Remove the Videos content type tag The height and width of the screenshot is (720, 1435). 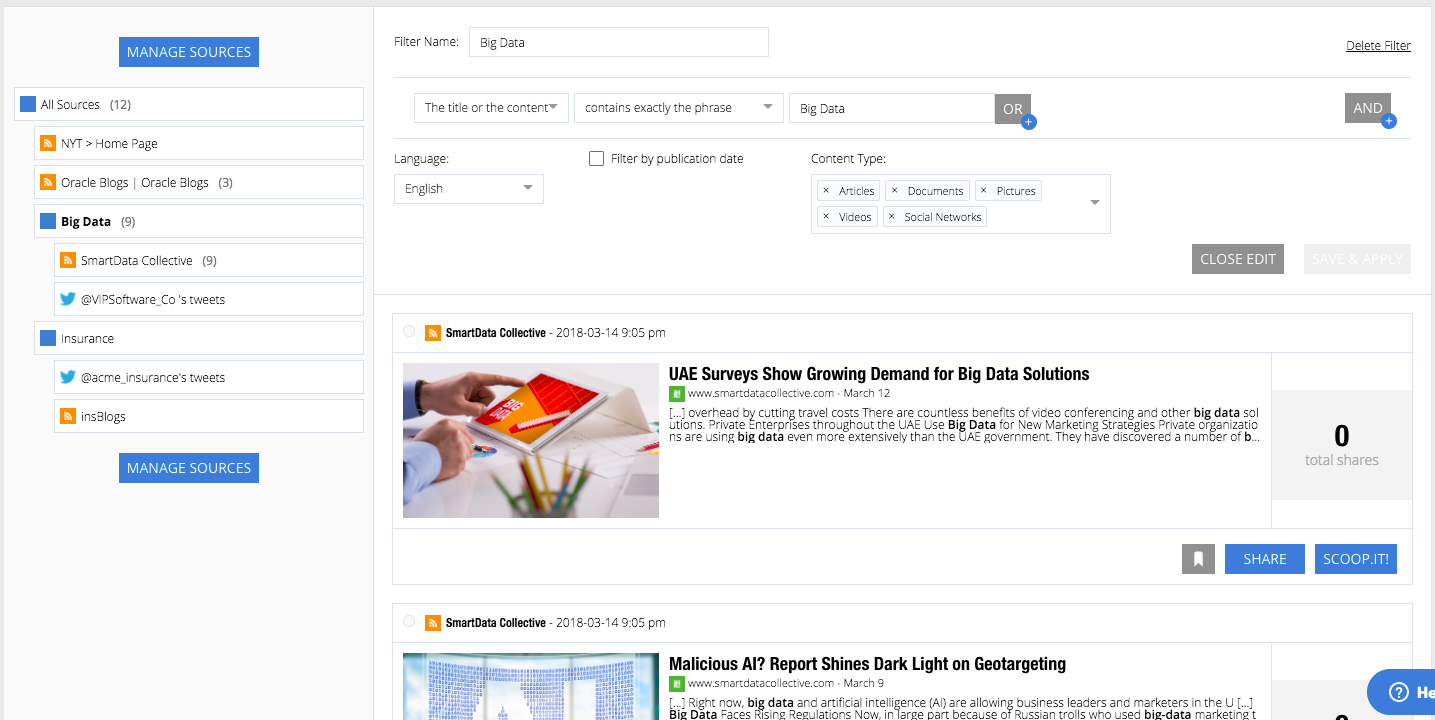[825, 216]
